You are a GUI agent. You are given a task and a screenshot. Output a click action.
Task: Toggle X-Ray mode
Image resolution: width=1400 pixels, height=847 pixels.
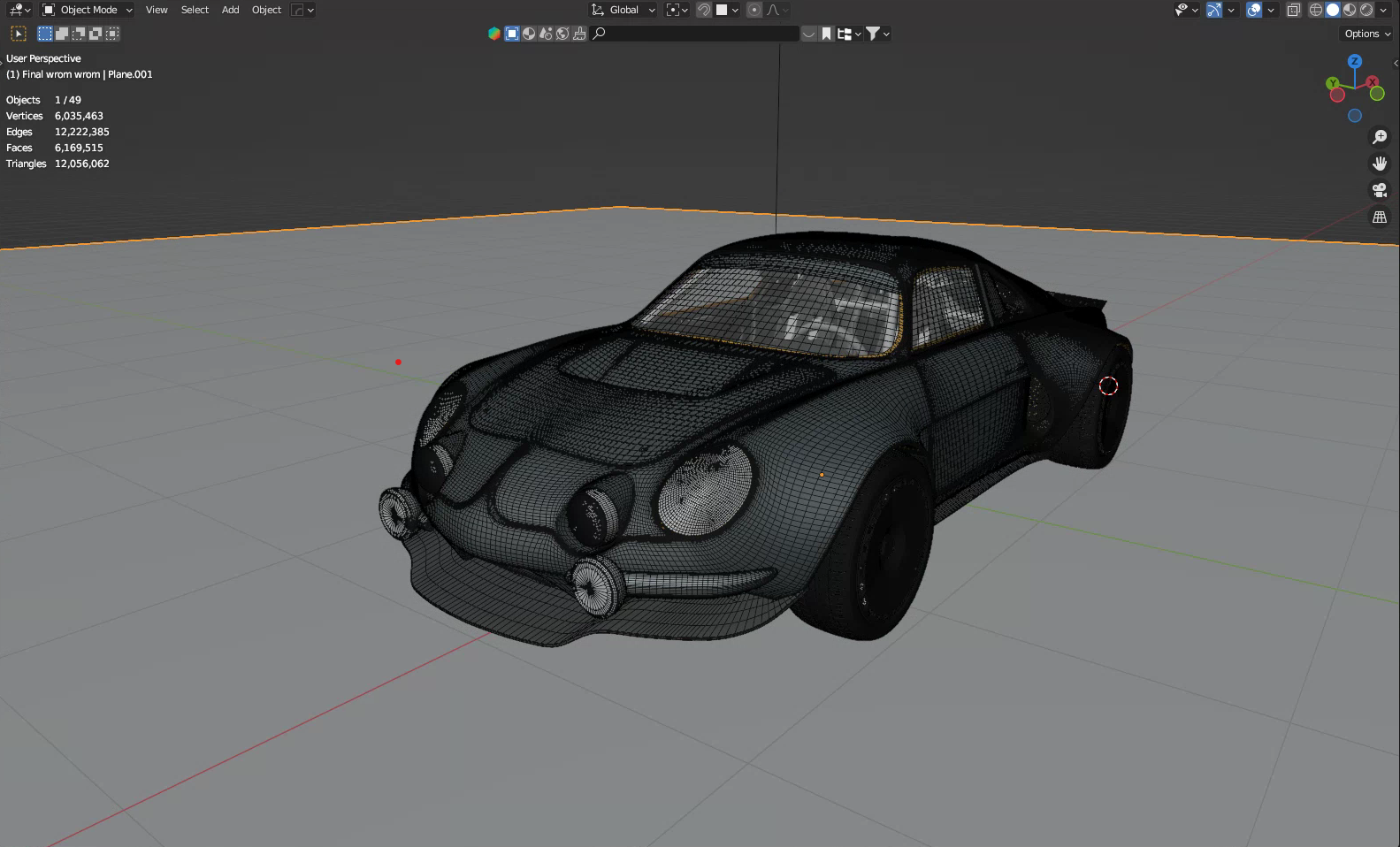click(x=1294, y=10)
